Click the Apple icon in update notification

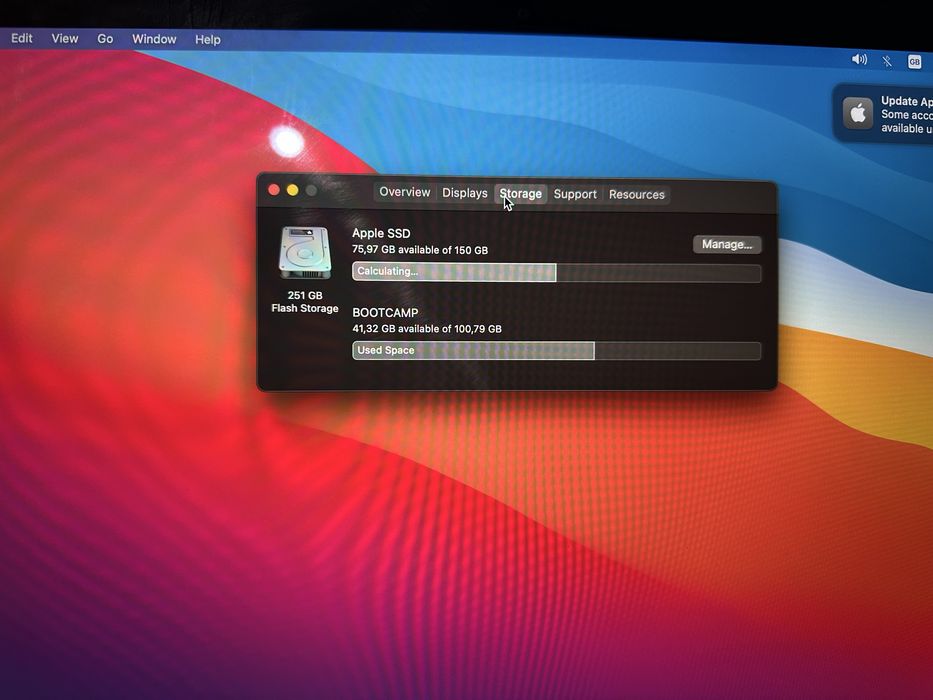point(857,112)
